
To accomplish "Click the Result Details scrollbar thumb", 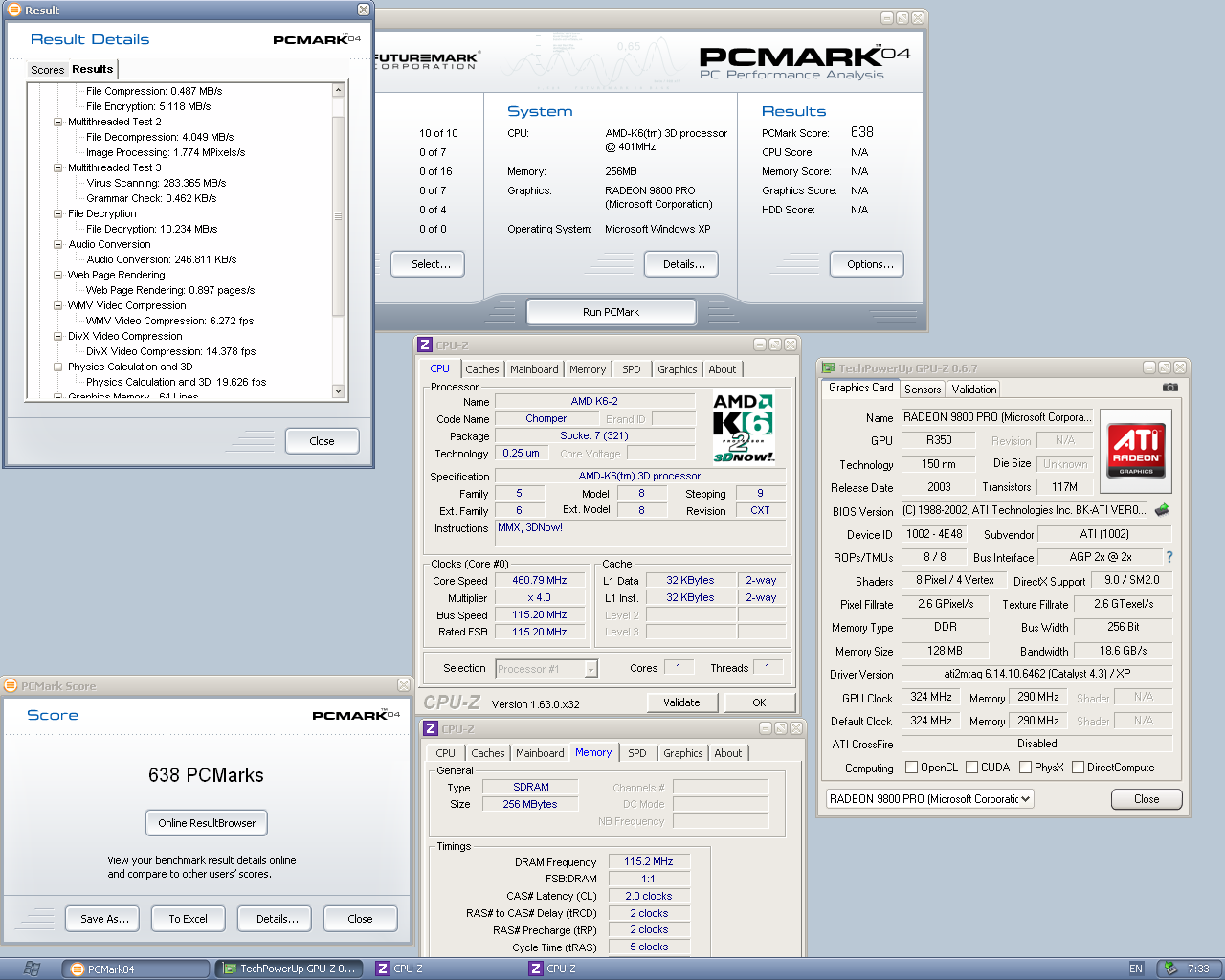I will pos(338,216).
